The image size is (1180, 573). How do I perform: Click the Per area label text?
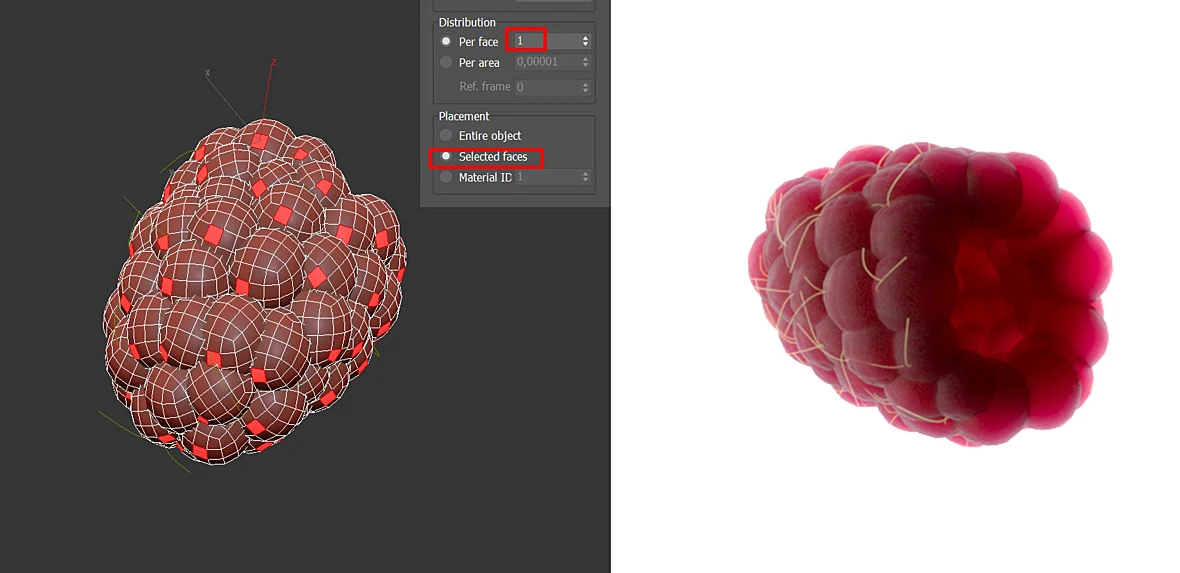pyautogui.click(x=479, y=62)
